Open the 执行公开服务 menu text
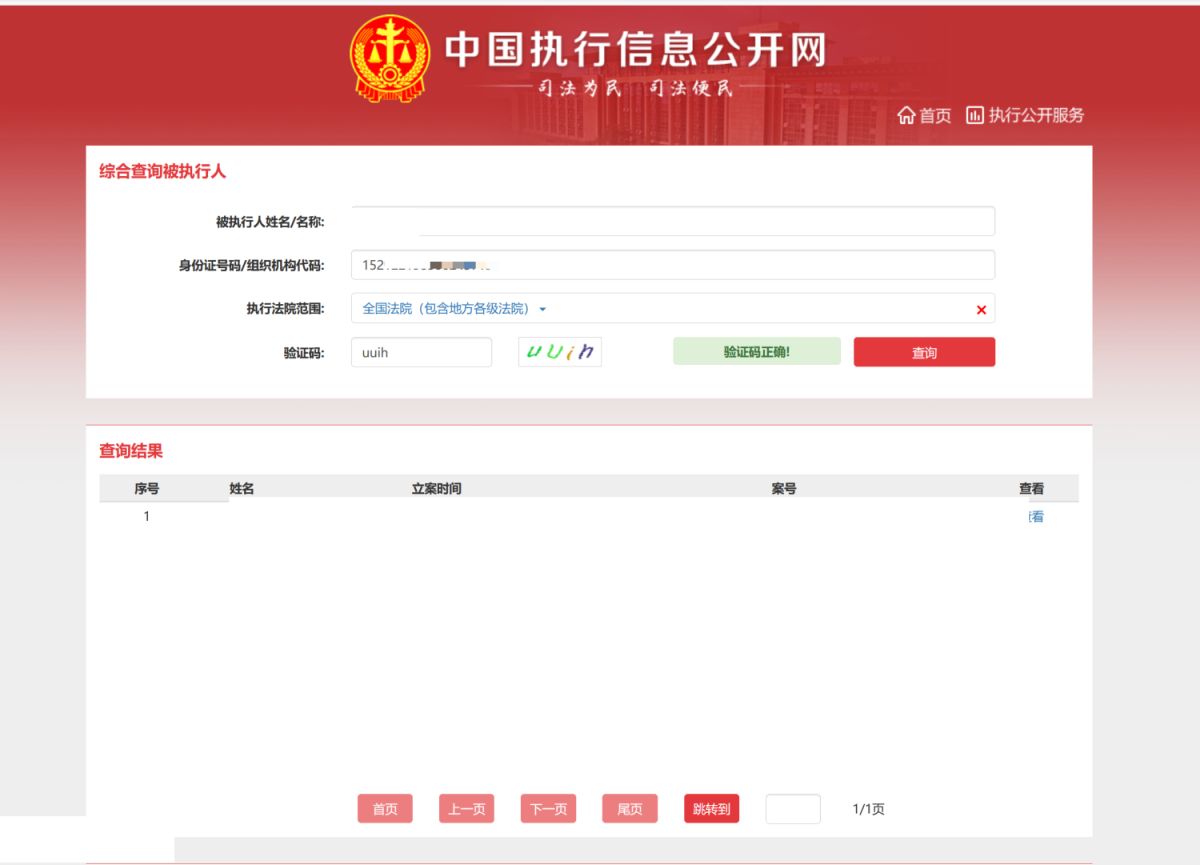 [1036, 115]
